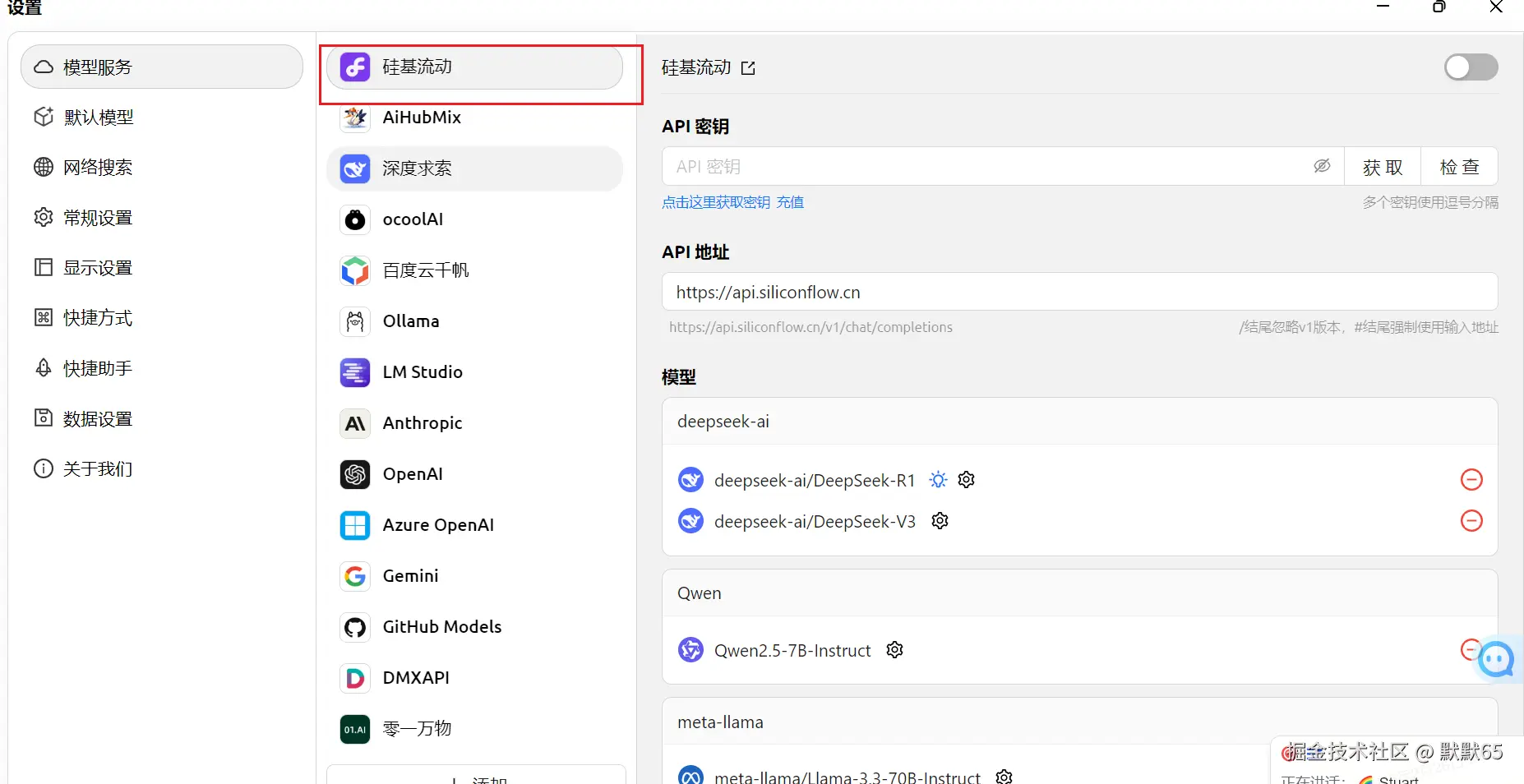Select the ocoolAI provider logo
Image resolution: width=1524 pixels, height=784 pixels.
(355, 219)
